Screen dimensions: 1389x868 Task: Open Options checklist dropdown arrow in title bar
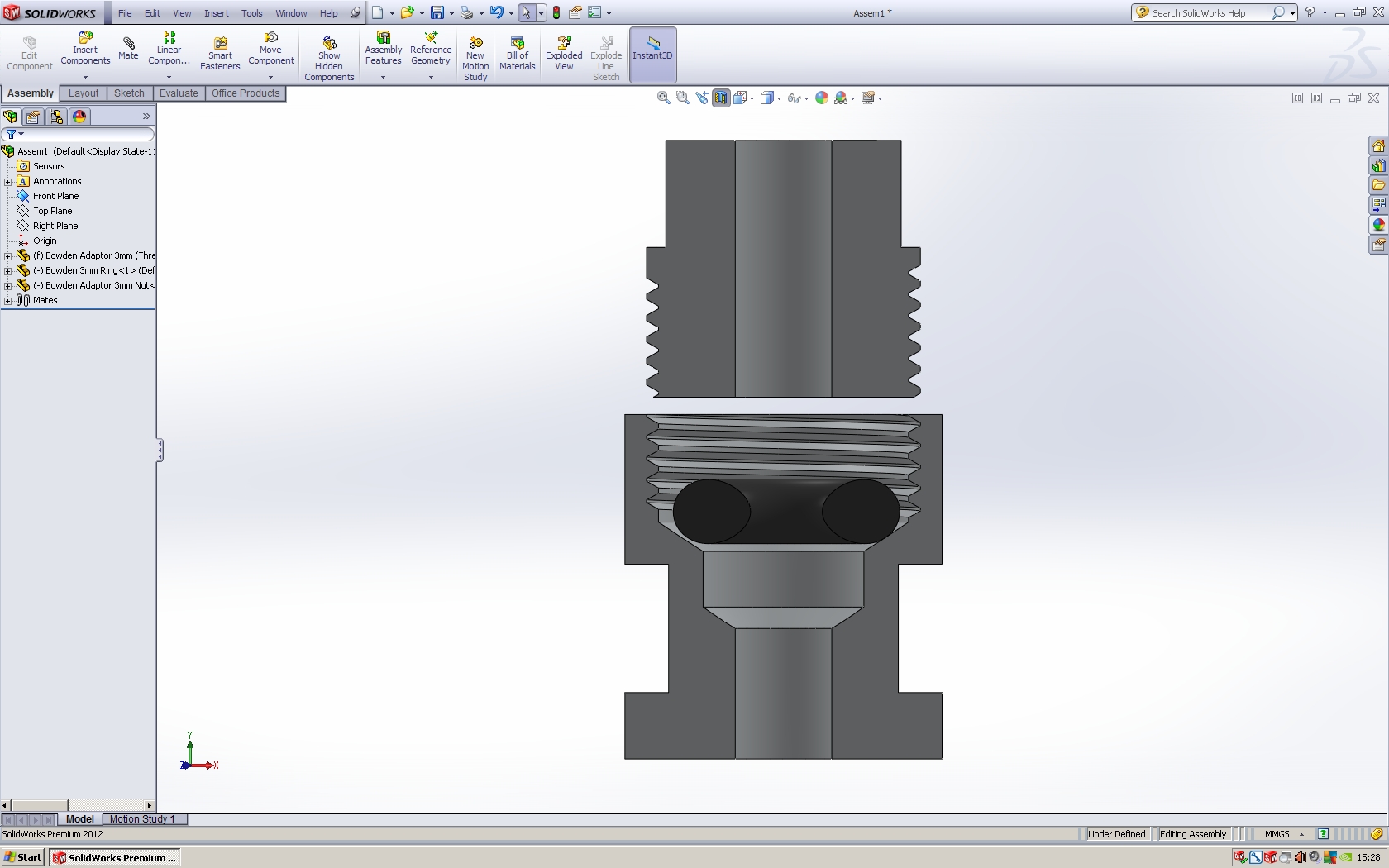(x=609, y=13)
